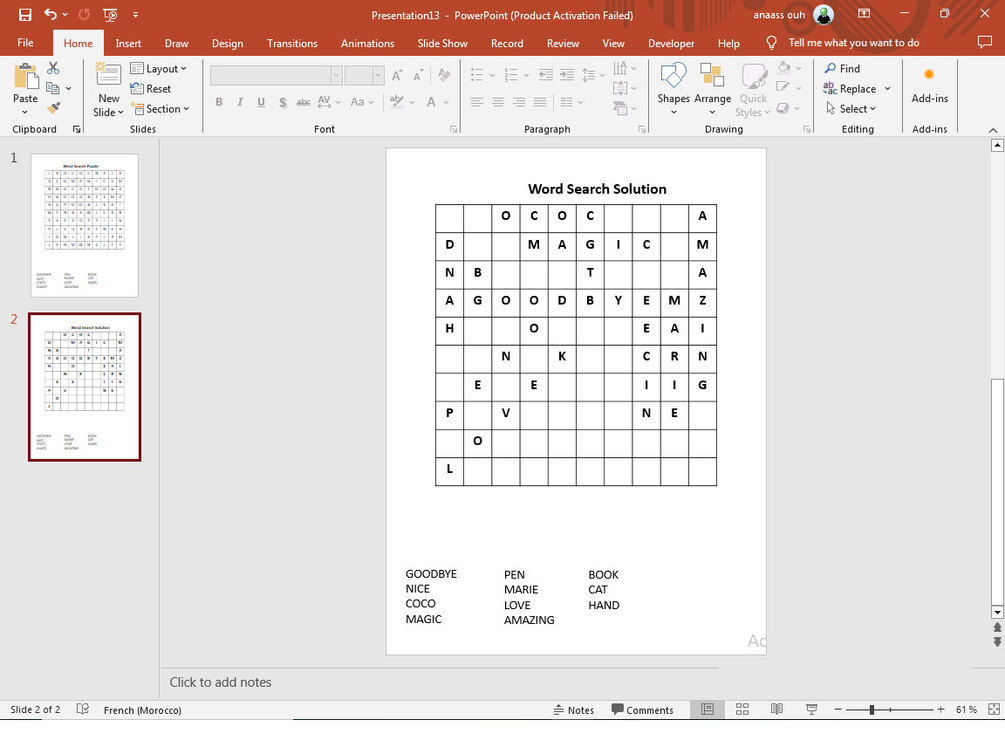Click the Add-ins icon

[929, 74]
